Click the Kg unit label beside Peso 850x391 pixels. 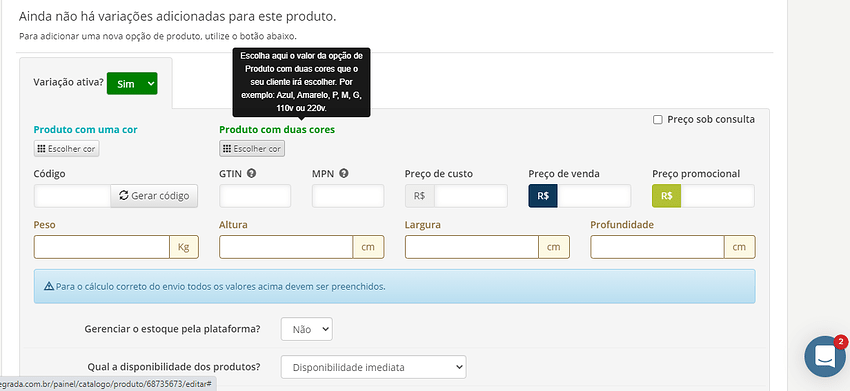(x=184, y=247)
